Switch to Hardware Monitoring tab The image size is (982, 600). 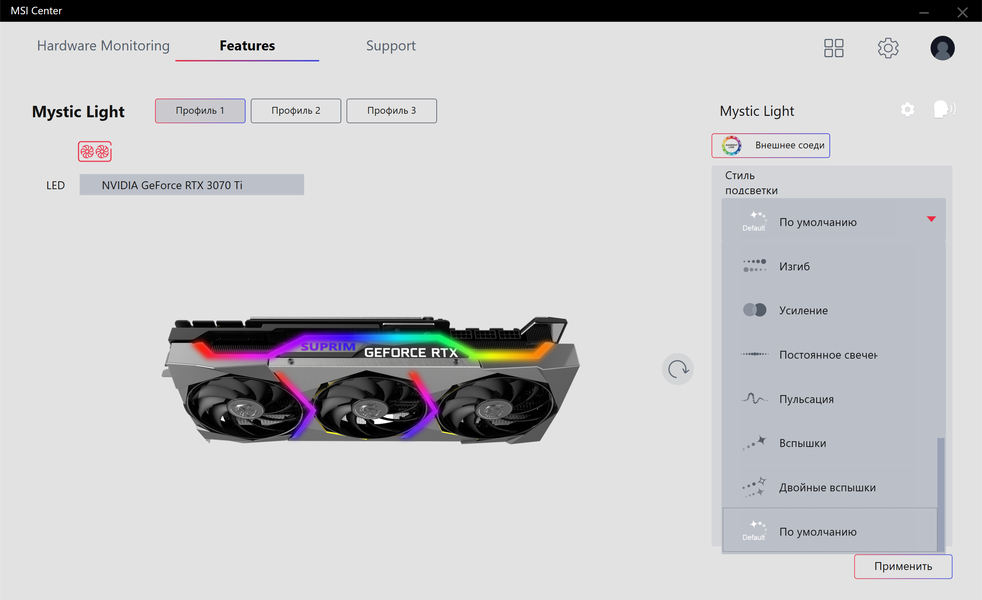[x=103, y=46]
